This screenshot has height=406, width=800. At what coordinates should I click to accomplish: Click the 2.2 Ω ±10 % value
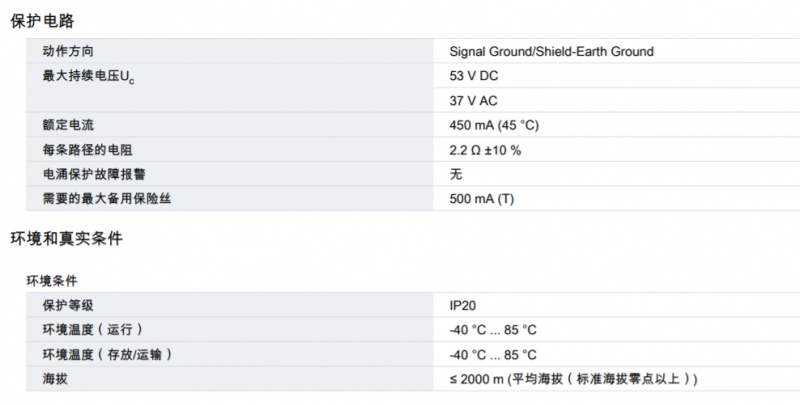(485, 150)
